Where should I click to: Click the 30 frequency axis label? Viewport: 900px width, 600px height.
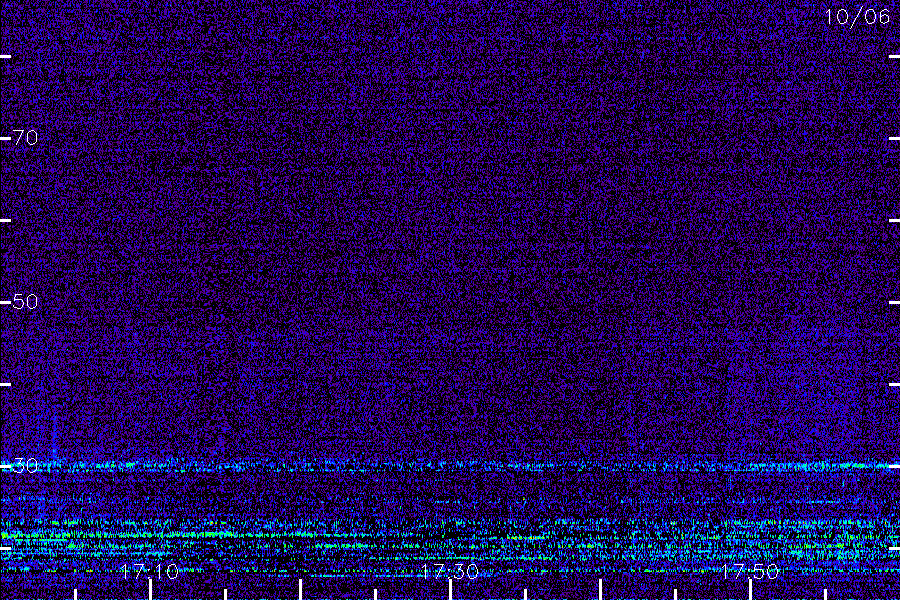[25, 466]
